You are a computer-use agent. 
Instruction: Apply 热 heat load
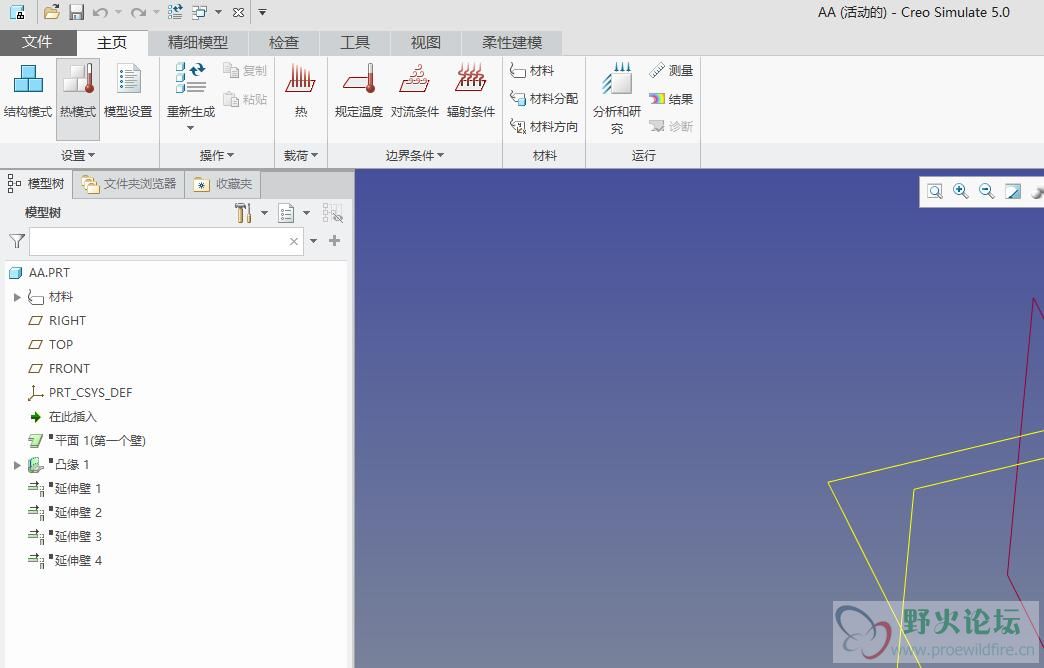(x=300, y=91)
